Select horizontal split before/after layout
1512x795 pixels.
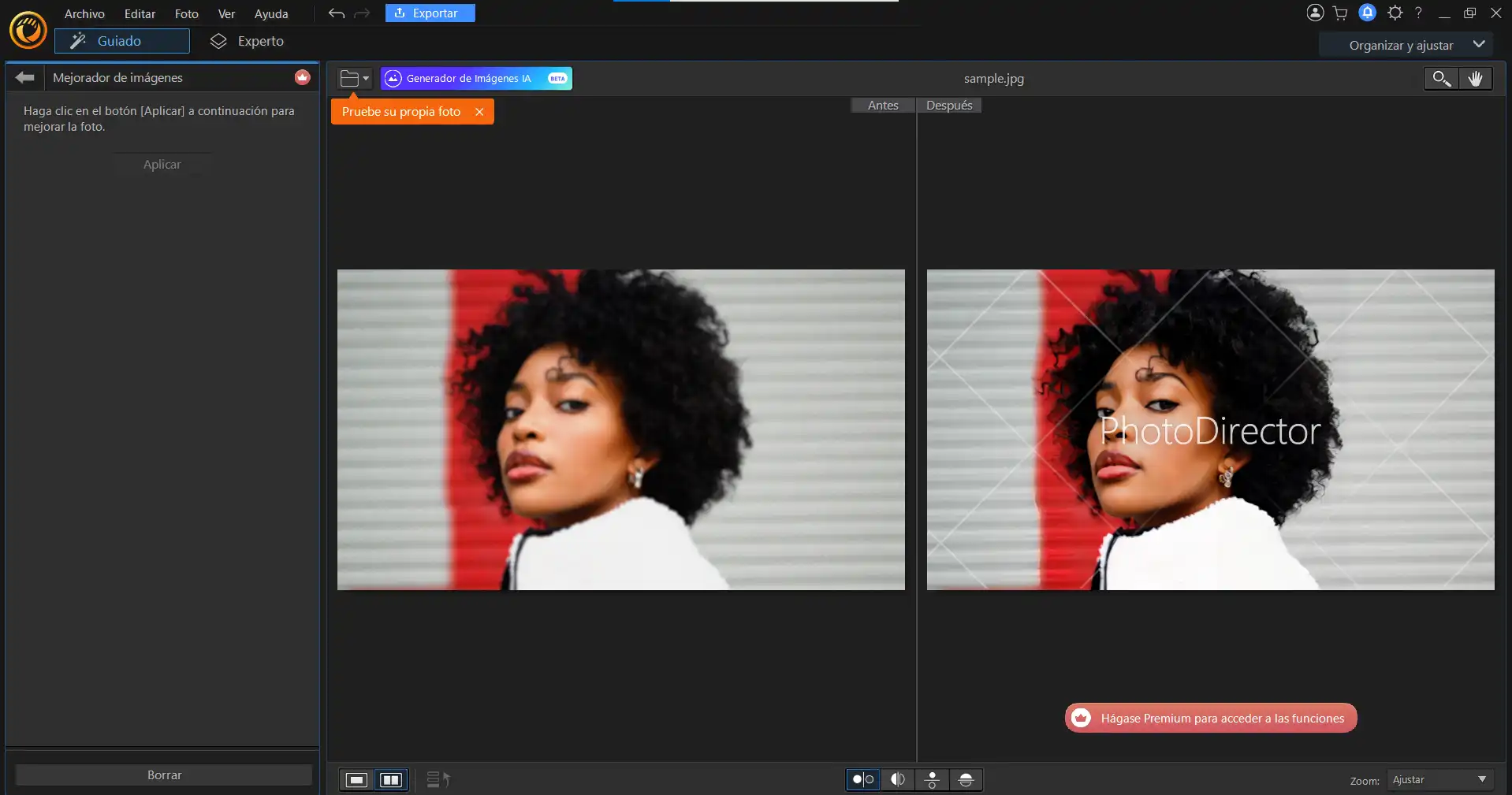point(966,779)
